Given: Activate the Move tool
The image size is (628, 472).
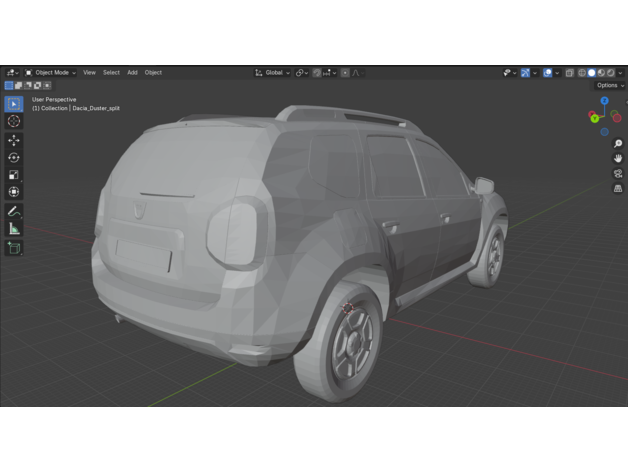Looking at the screenshot, I should [14, 141].
